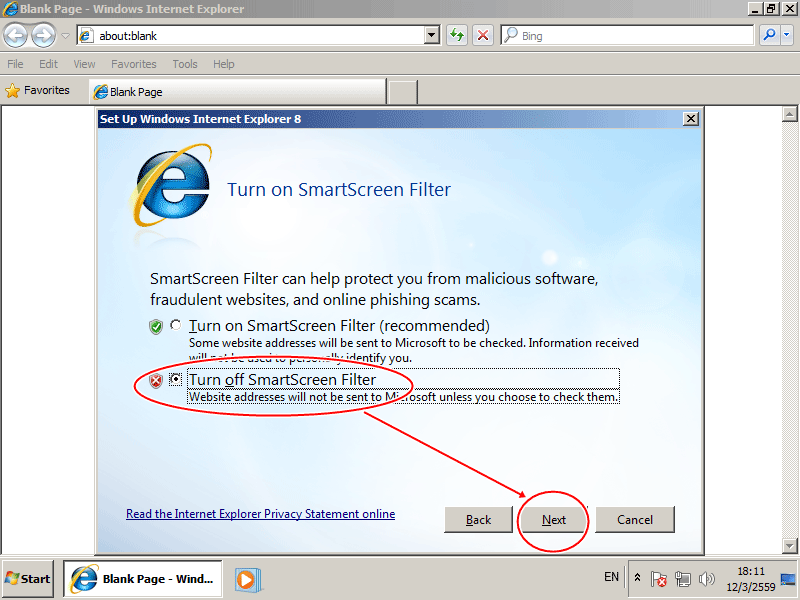Open the Edit menu

point(48,64)
